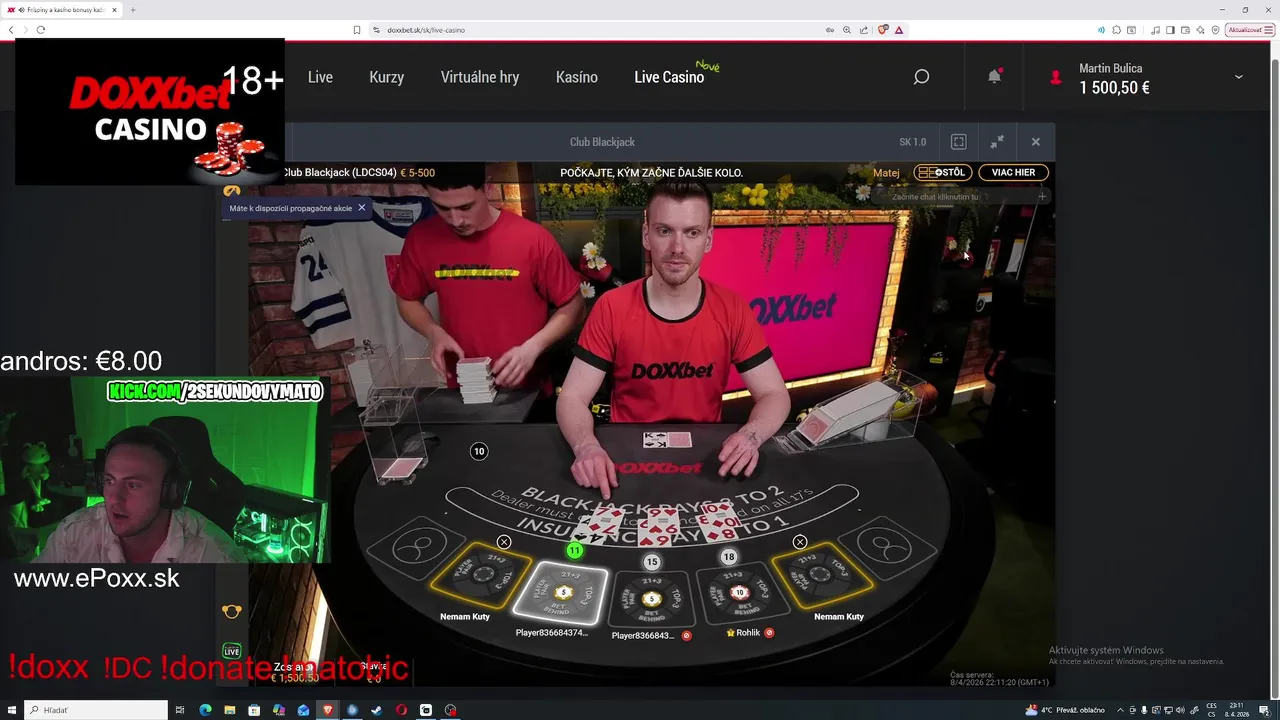
Task: Click the green LIVE badge icon
Action: tap(232, 651)
